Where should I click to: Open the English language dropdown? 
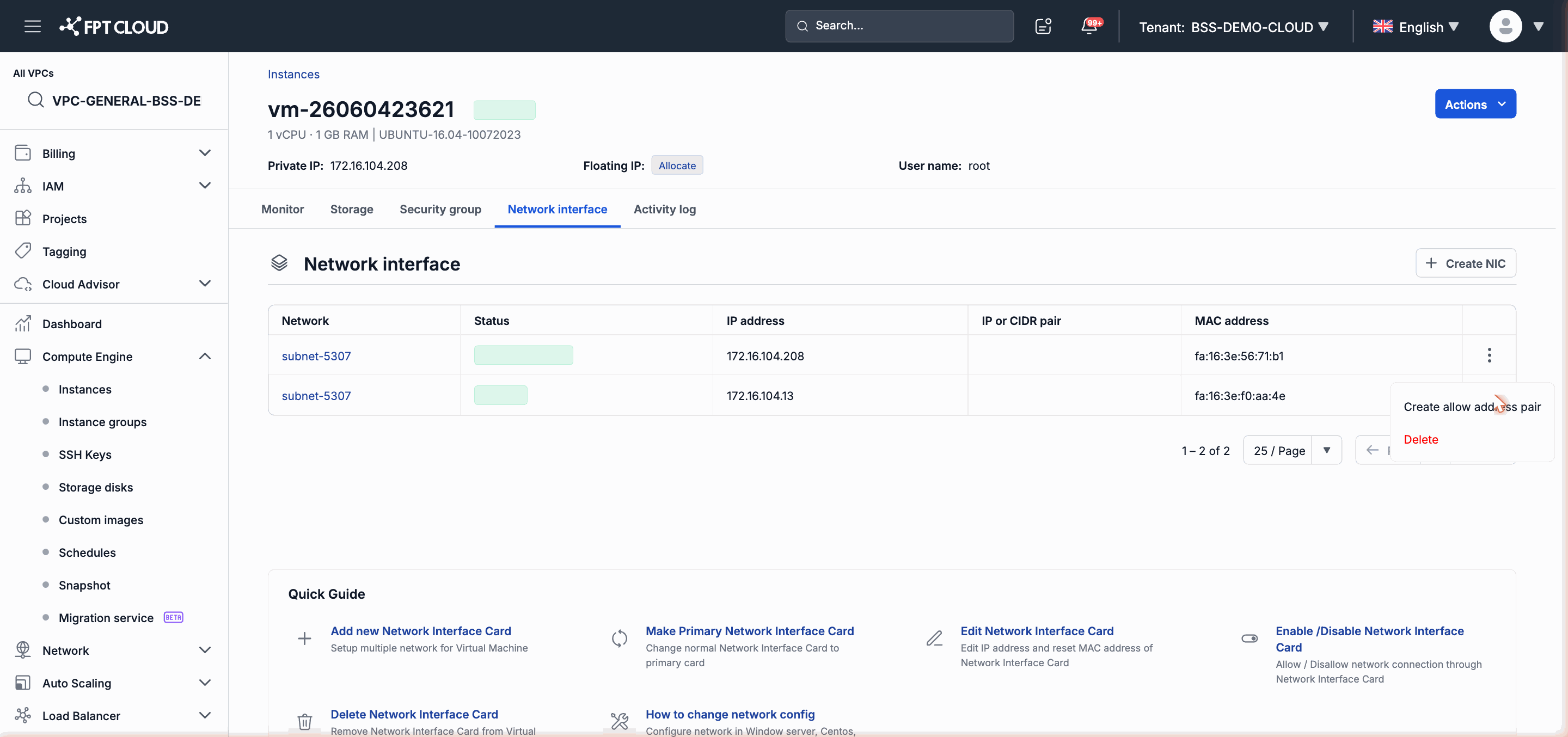click(1415, 27)
